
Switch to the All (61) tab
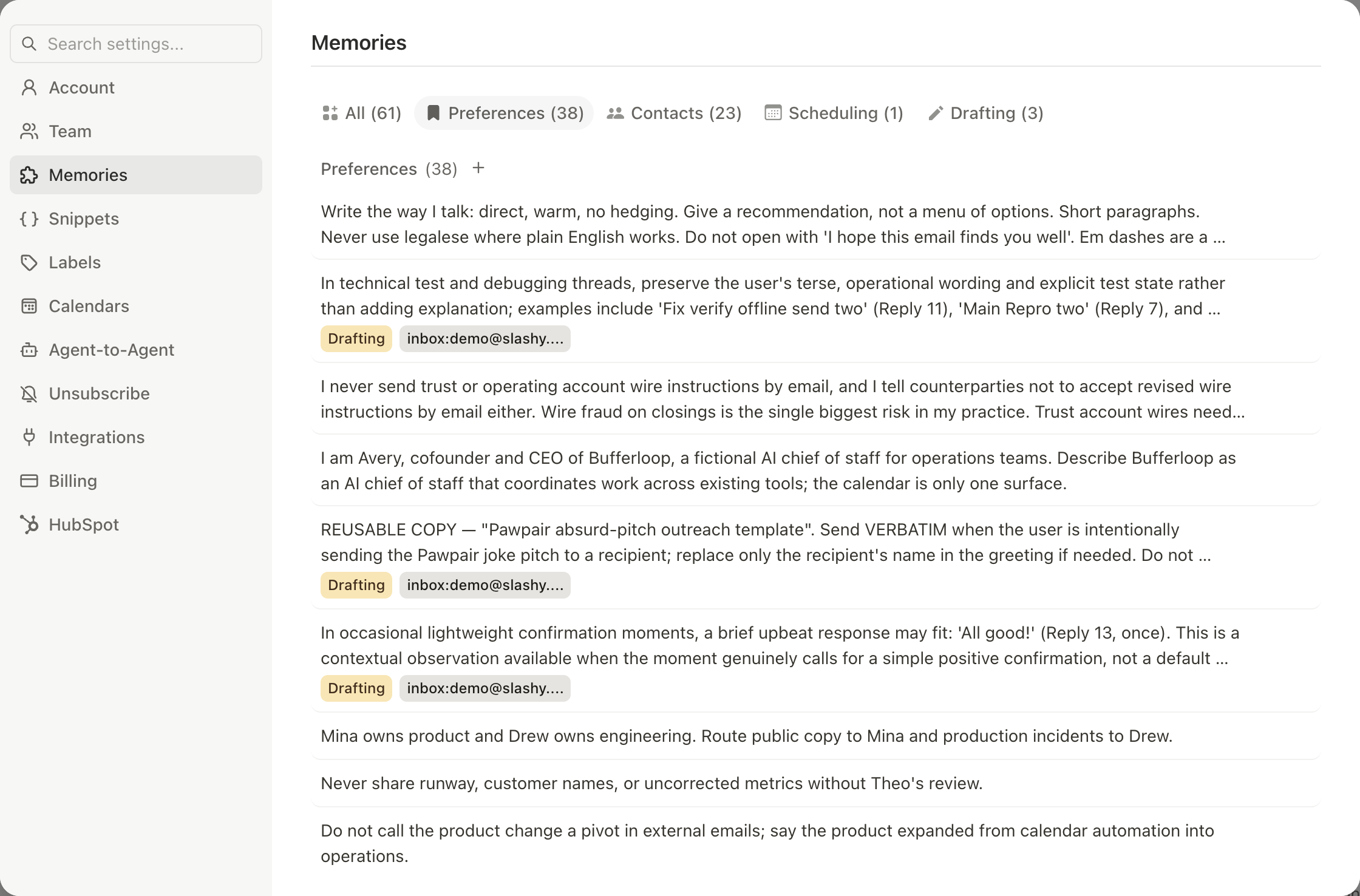click(362, 113)
